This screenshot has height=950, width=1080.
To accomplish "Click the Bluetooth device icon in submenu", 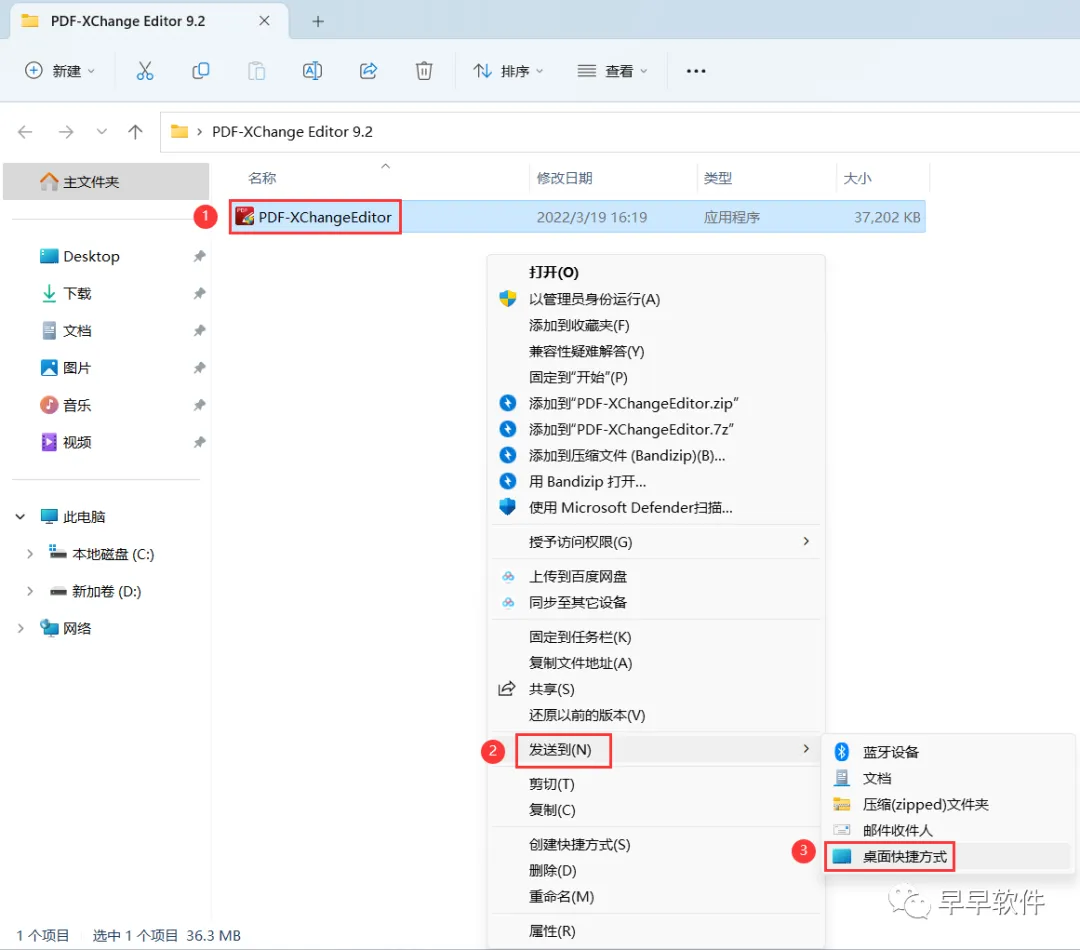I will pyautogui.click(x=841, y=752).
